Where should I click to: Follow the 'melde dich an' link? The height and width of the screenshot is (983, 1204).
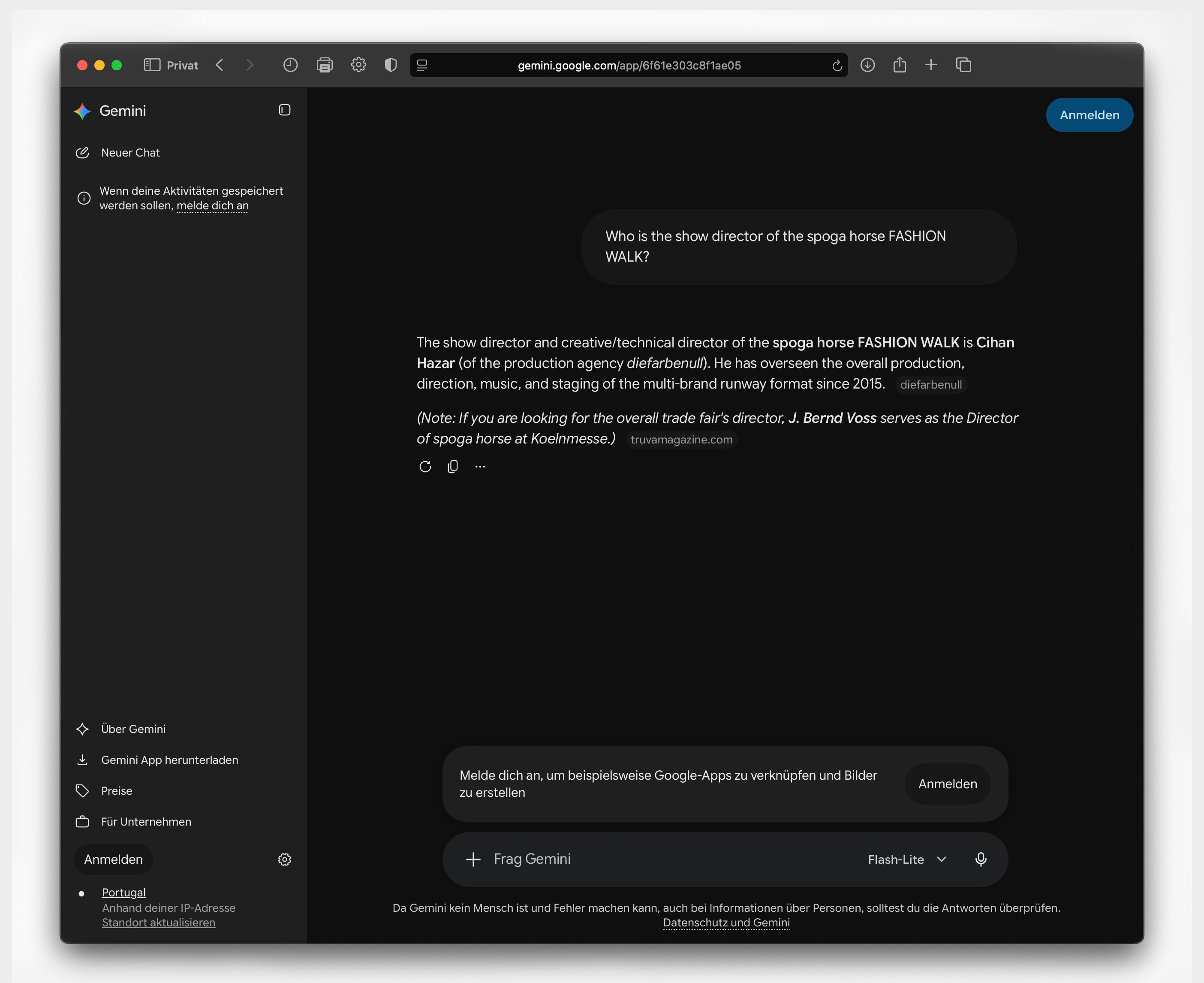tap(212, 206)
